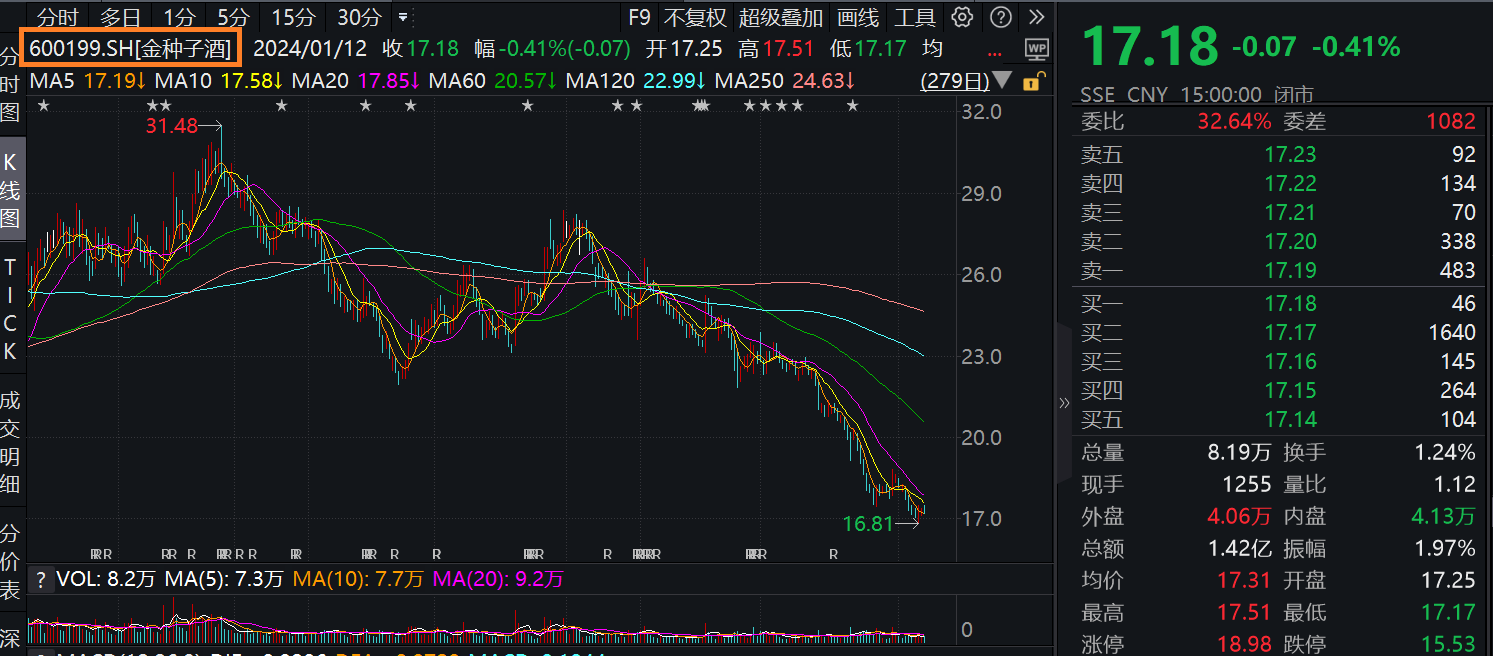Expand hidden toolbar items via double chevron
1493x656 pixels.
click(x=1036, y=17)
